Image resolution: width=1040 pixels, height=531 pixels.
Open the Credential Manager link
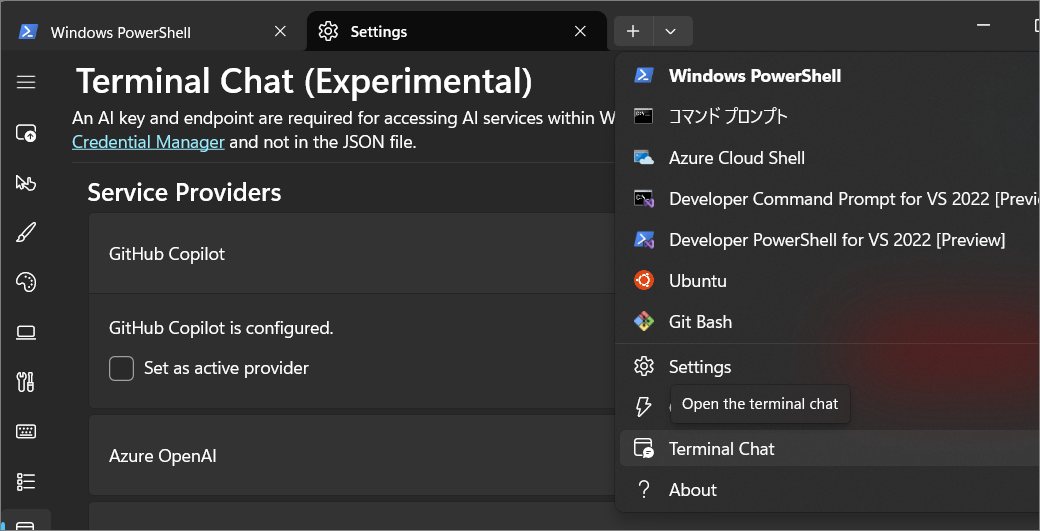tap(148, 142)
